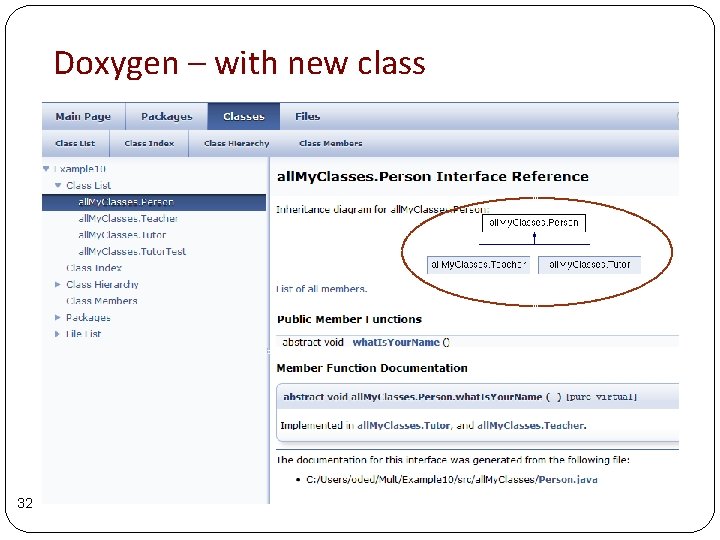Open the Class List sub-tab
The image size is (720, 540).
click(75, 143)
